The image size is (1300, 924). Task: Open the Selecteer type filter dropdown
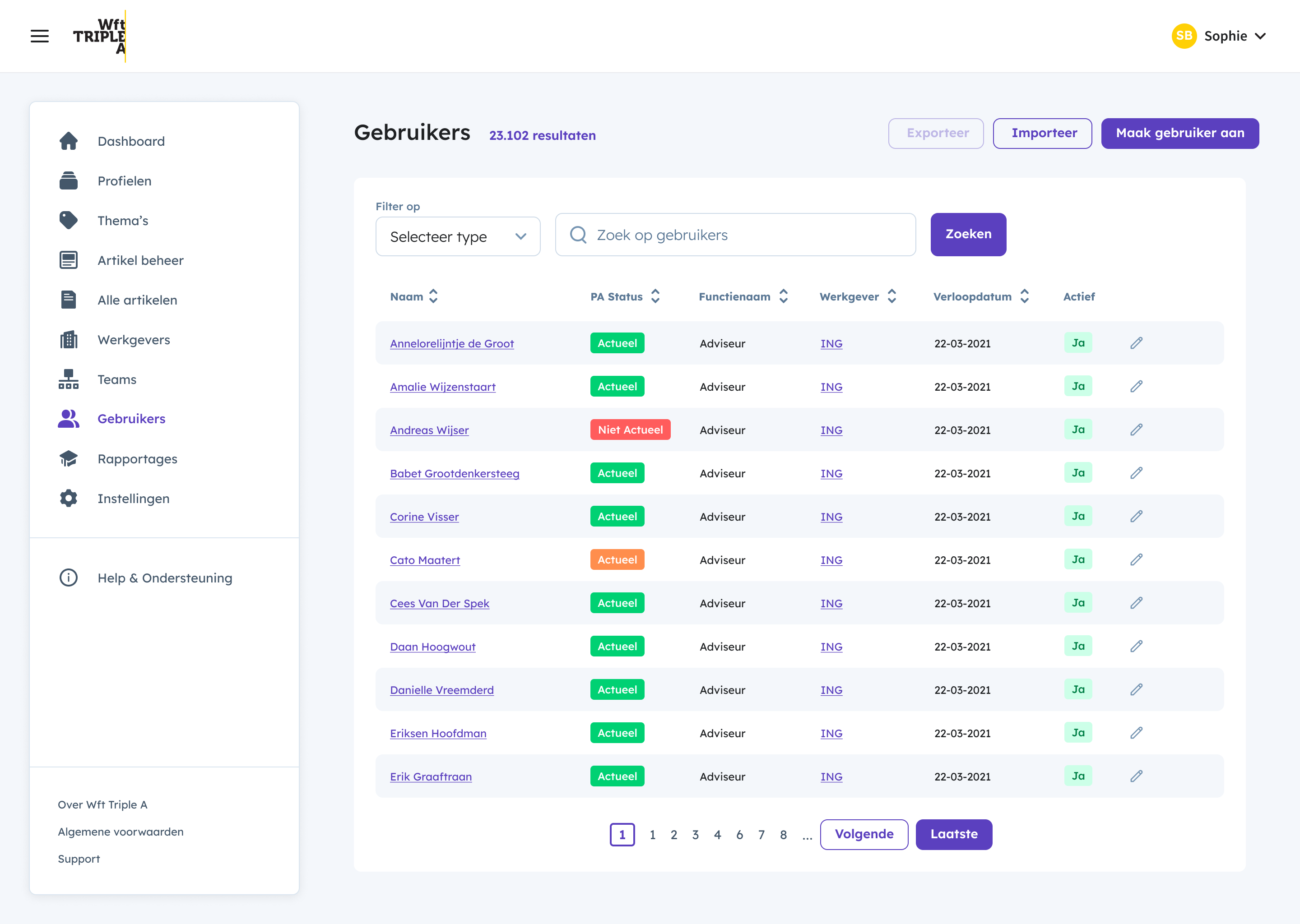458,236
